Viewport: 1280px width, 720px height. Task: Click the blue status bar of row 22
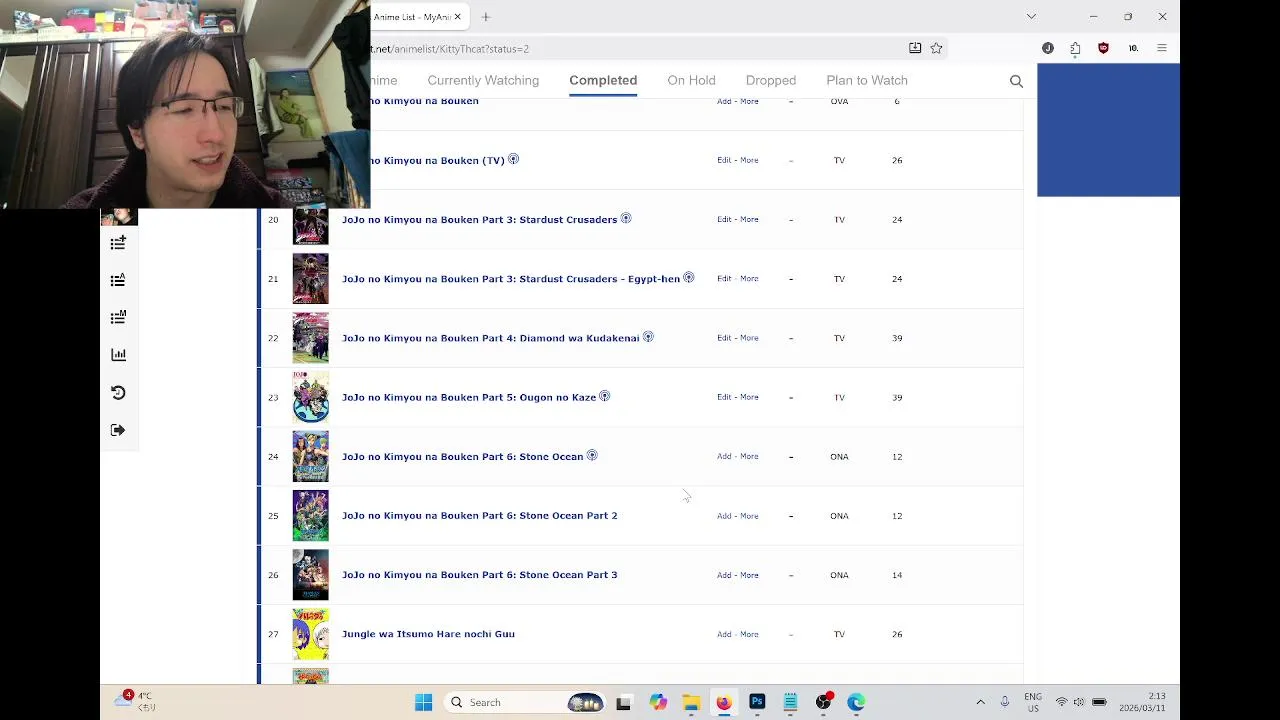pos(259,338)
